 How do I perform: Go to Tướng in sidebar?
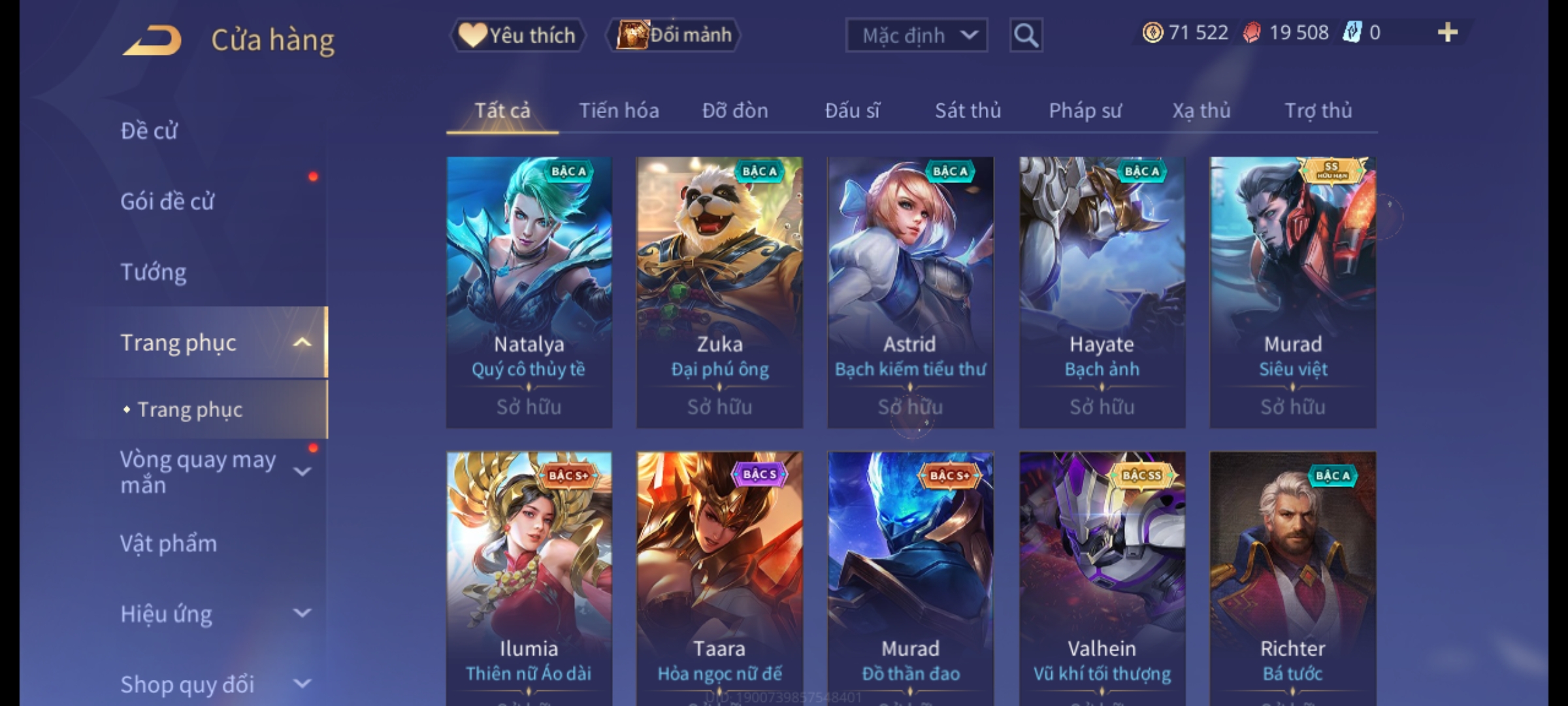(x=154, y=272)
